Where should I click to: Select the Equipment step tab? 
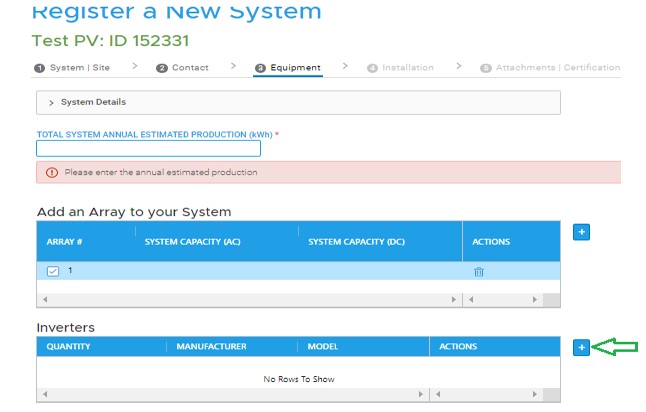pyautogui.click(x=288, y=68)
